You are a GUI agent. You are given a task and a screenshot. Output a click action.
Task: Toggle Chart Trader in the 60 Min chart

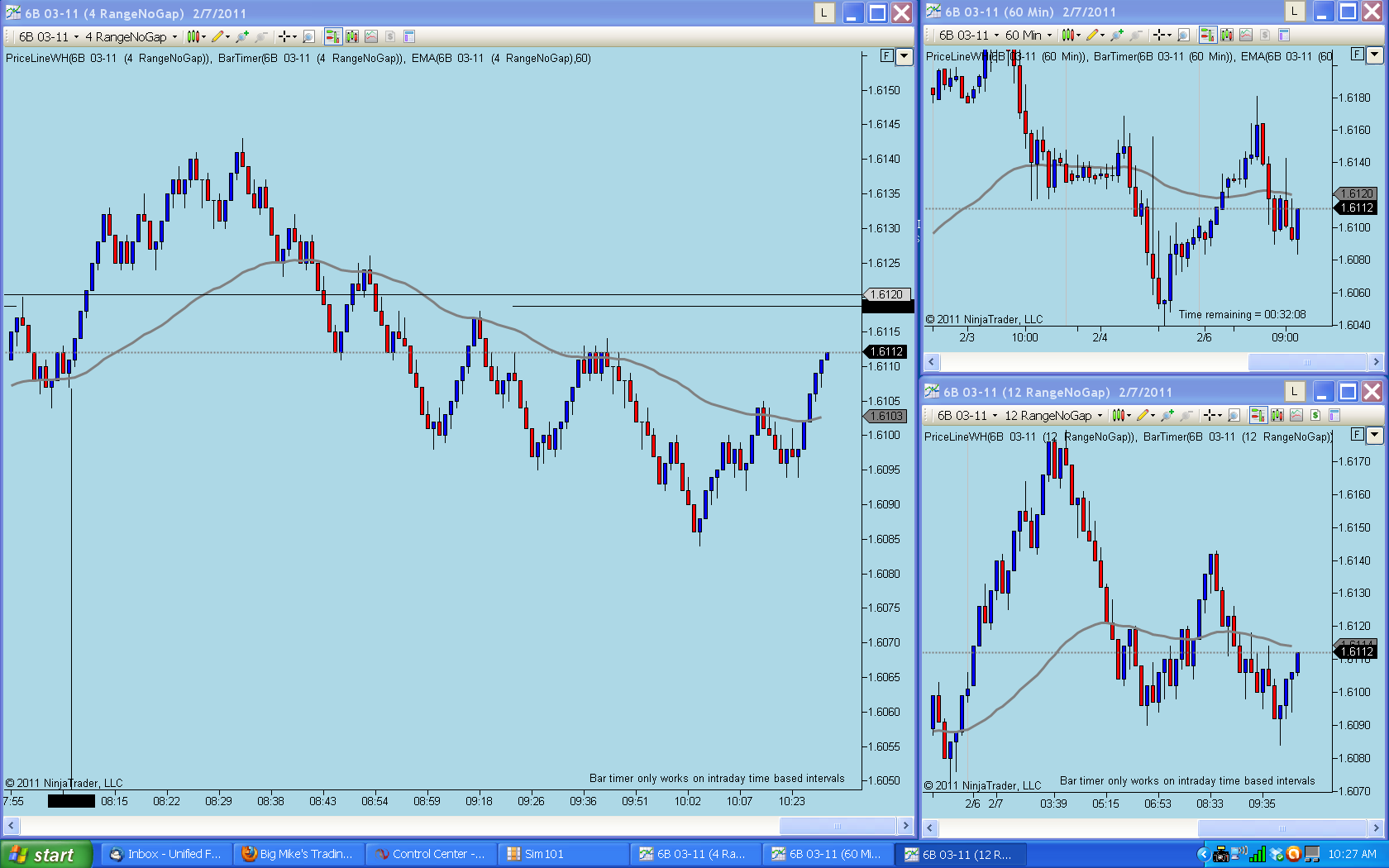tap(1207, 35)
